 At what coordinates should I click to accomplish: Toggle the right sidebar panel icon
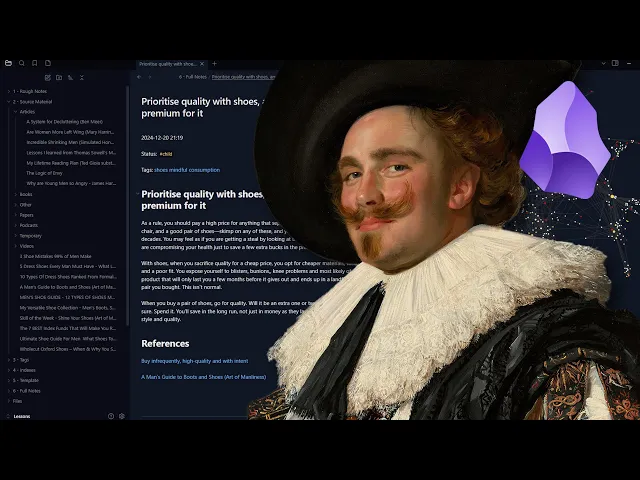(615, 63)
